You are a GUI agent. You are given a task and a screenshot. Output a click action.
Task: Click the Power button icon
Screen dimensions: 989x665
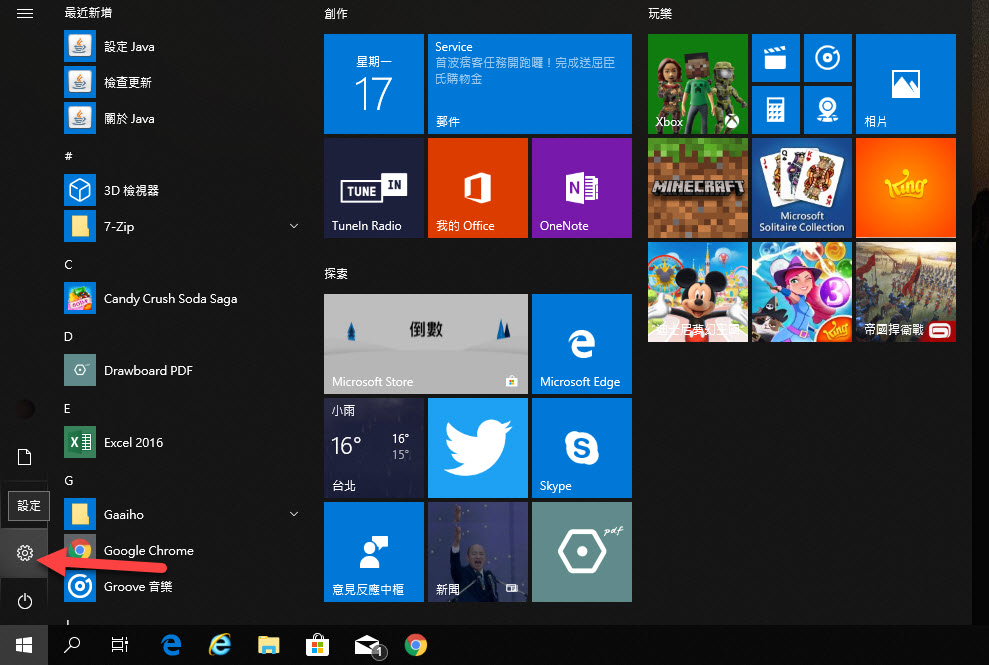(x=25, y=601)
